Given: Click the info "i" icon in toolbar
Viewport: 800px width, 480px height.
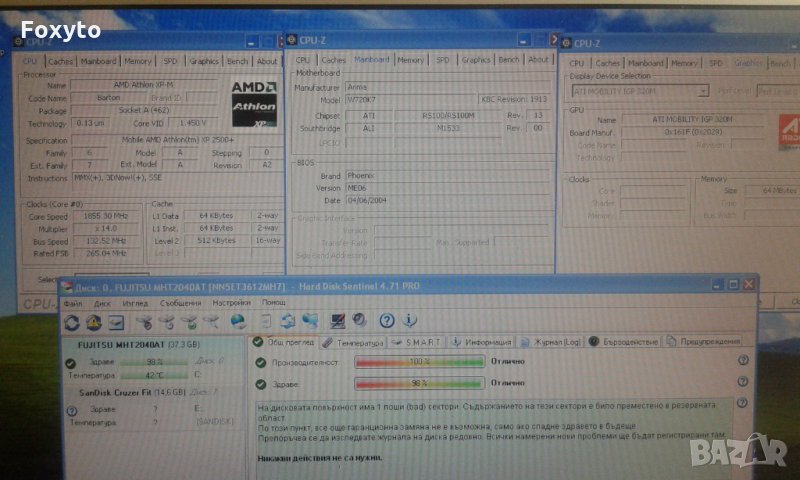Looking at the screenshot, I should tap(411, 321).
